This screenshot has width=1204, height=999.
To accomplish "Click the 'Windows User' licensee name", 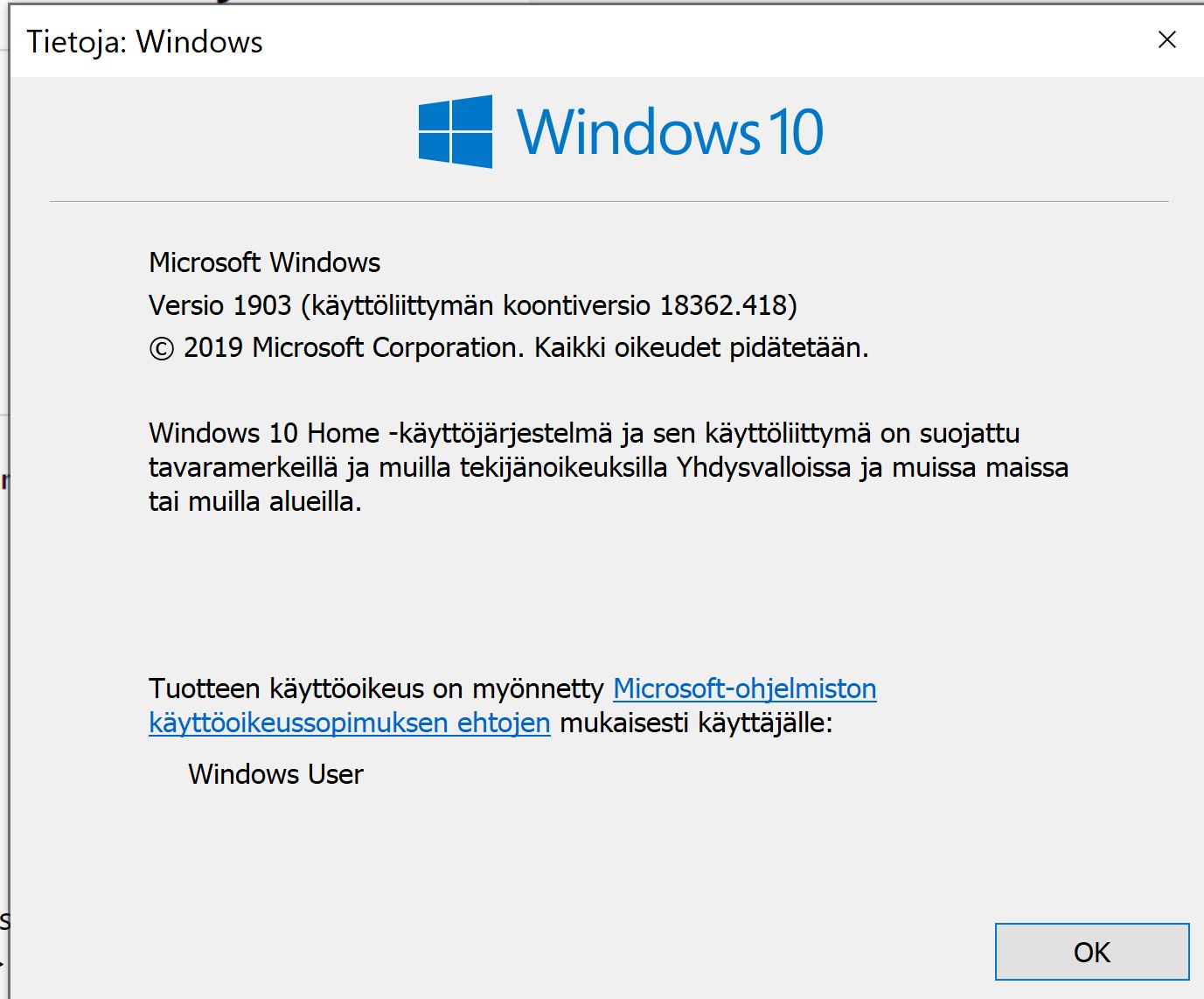I will pos(275,774).
